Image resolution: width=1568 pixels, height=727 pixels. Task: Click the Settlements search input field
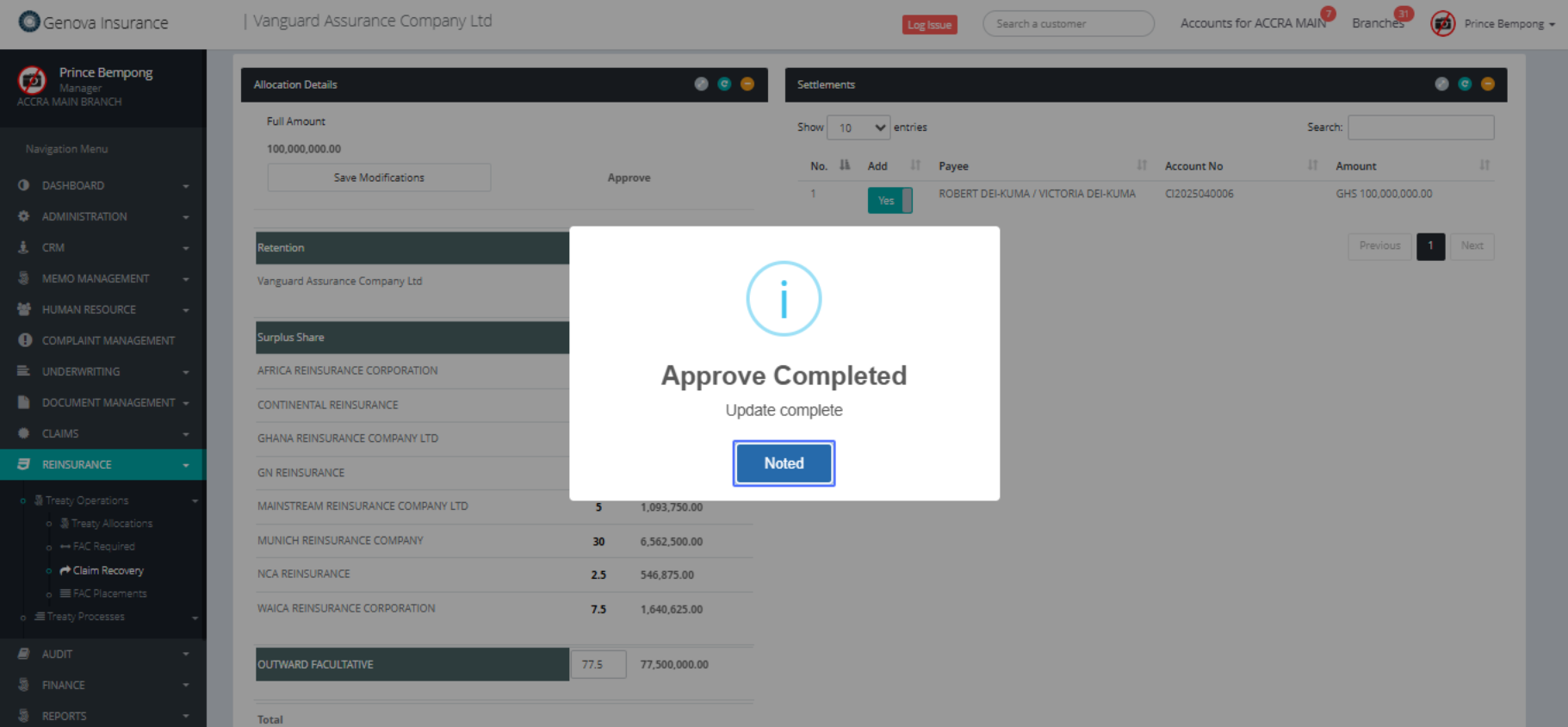pos(1420,127)
